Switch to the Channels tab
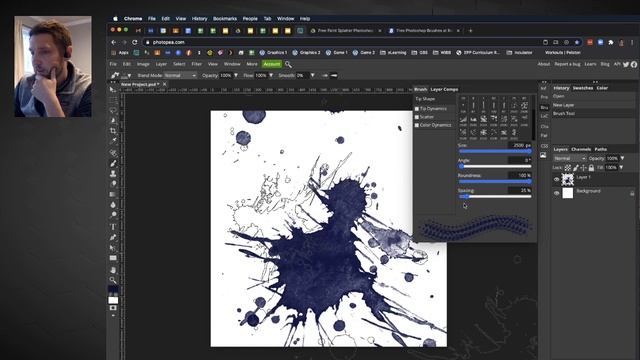Image resolution: width=640 pixels, height=360 pixels. coord(581,149)
